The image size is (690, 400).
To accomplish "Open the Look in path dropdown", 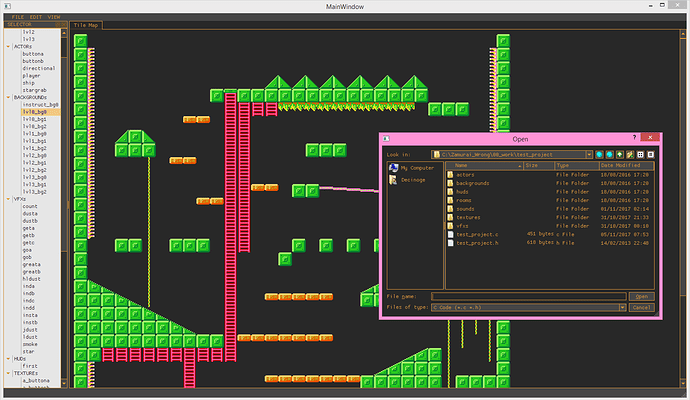I will click(x=589, y=154).
